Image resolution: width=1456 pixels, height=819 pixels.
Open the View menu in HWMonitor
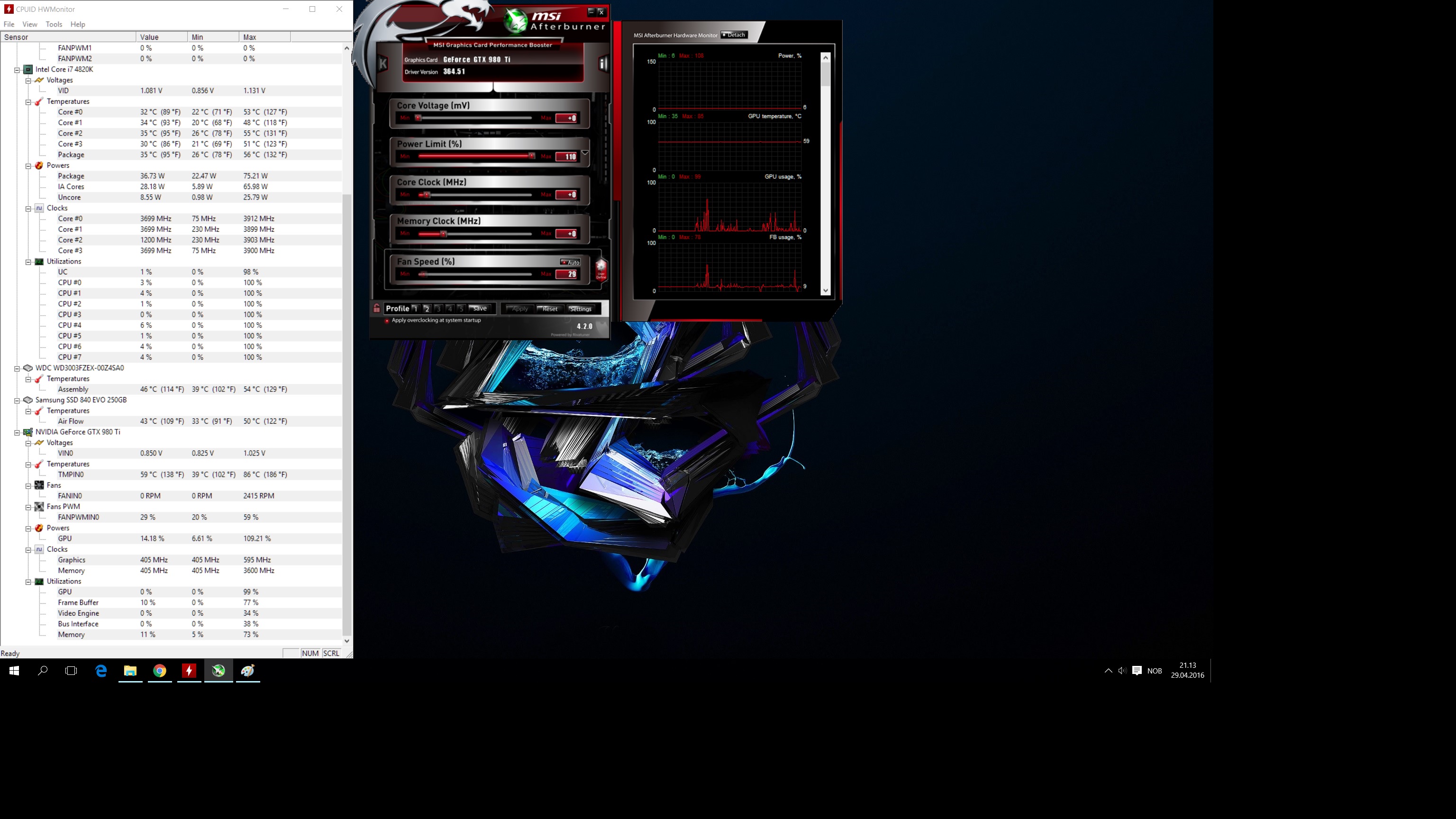tap(30, 24)
